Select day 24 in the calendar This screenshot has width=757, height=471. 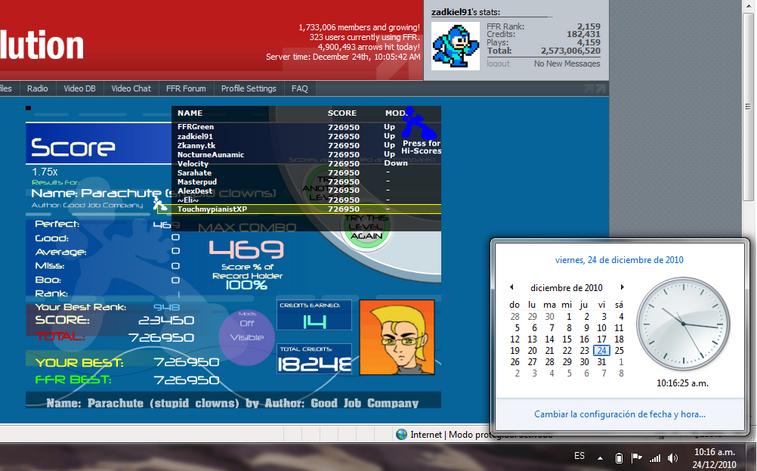[602, 350]
